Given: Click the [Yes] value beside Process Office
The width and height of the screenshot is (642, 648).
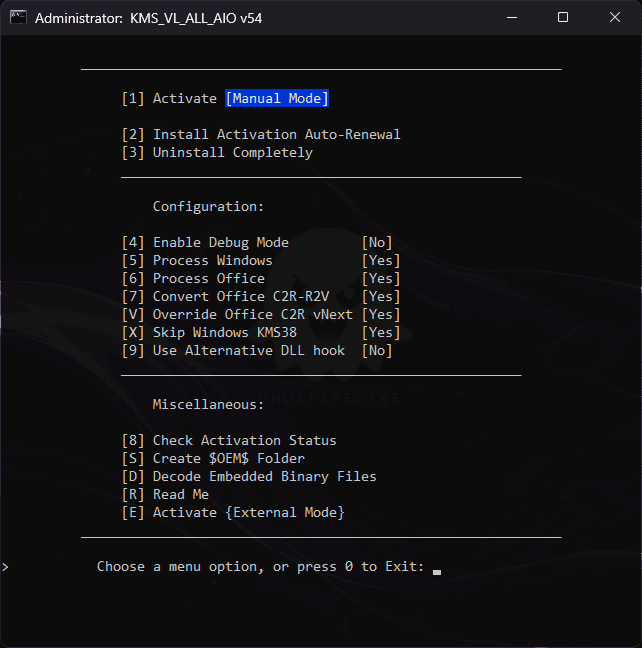Looking at the screenshot, I should [381, 279].
